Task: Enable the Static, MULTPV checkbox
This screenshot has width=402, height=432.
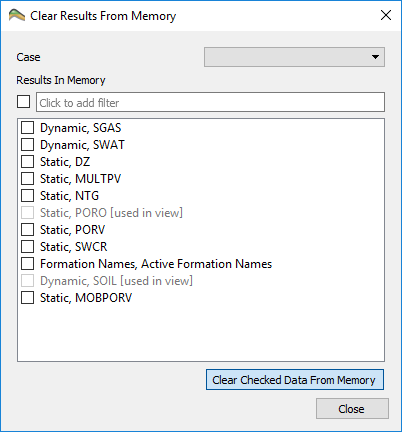Action: pos(27,179)
